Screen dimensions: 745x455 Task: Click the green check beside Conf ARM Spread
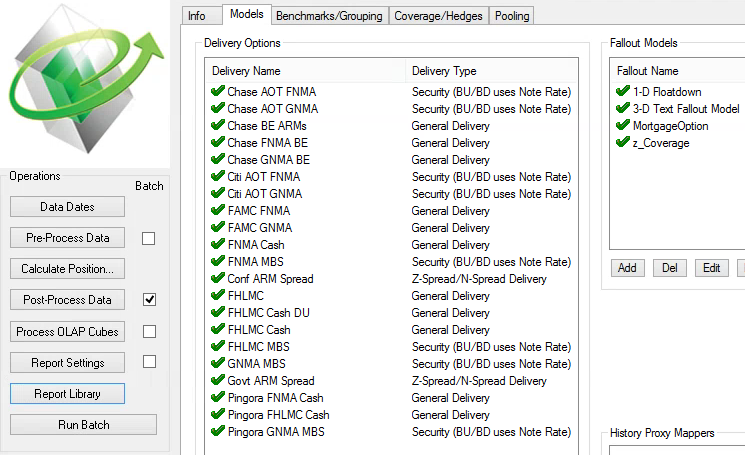218,278
